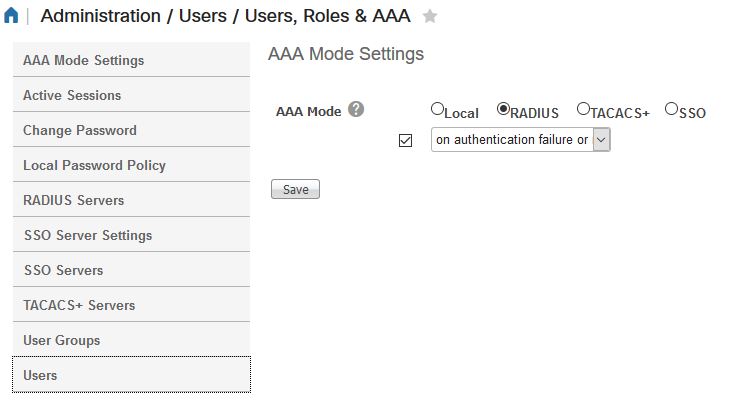The width and height of the screenshot is (732, 417).
Task: Select the Local AAA mode radio button
Action: point(437,109)
